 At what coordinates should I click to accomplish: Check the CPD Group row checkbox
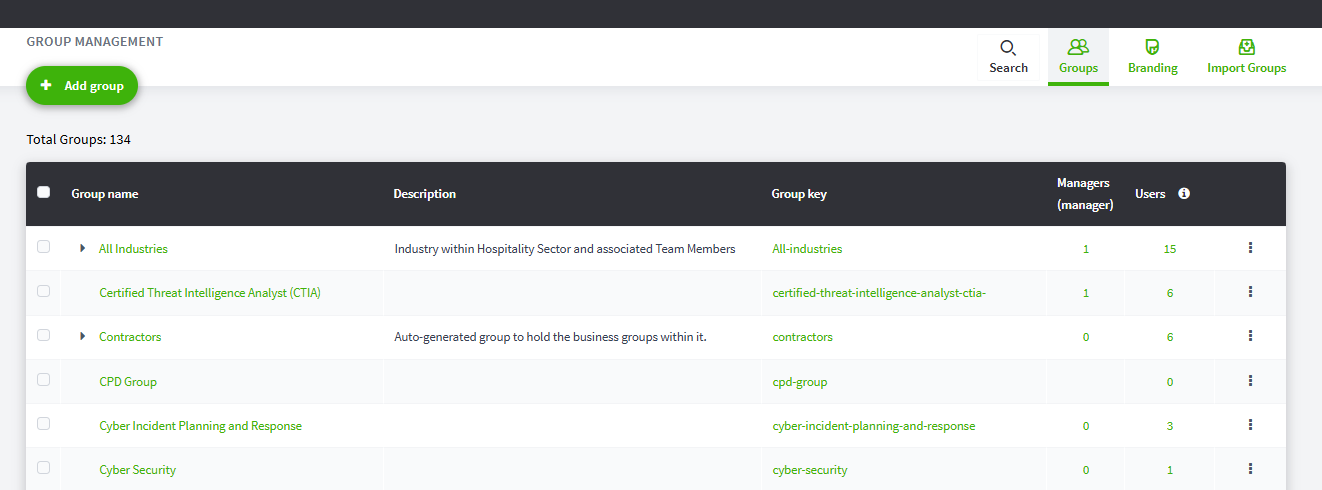43,380
